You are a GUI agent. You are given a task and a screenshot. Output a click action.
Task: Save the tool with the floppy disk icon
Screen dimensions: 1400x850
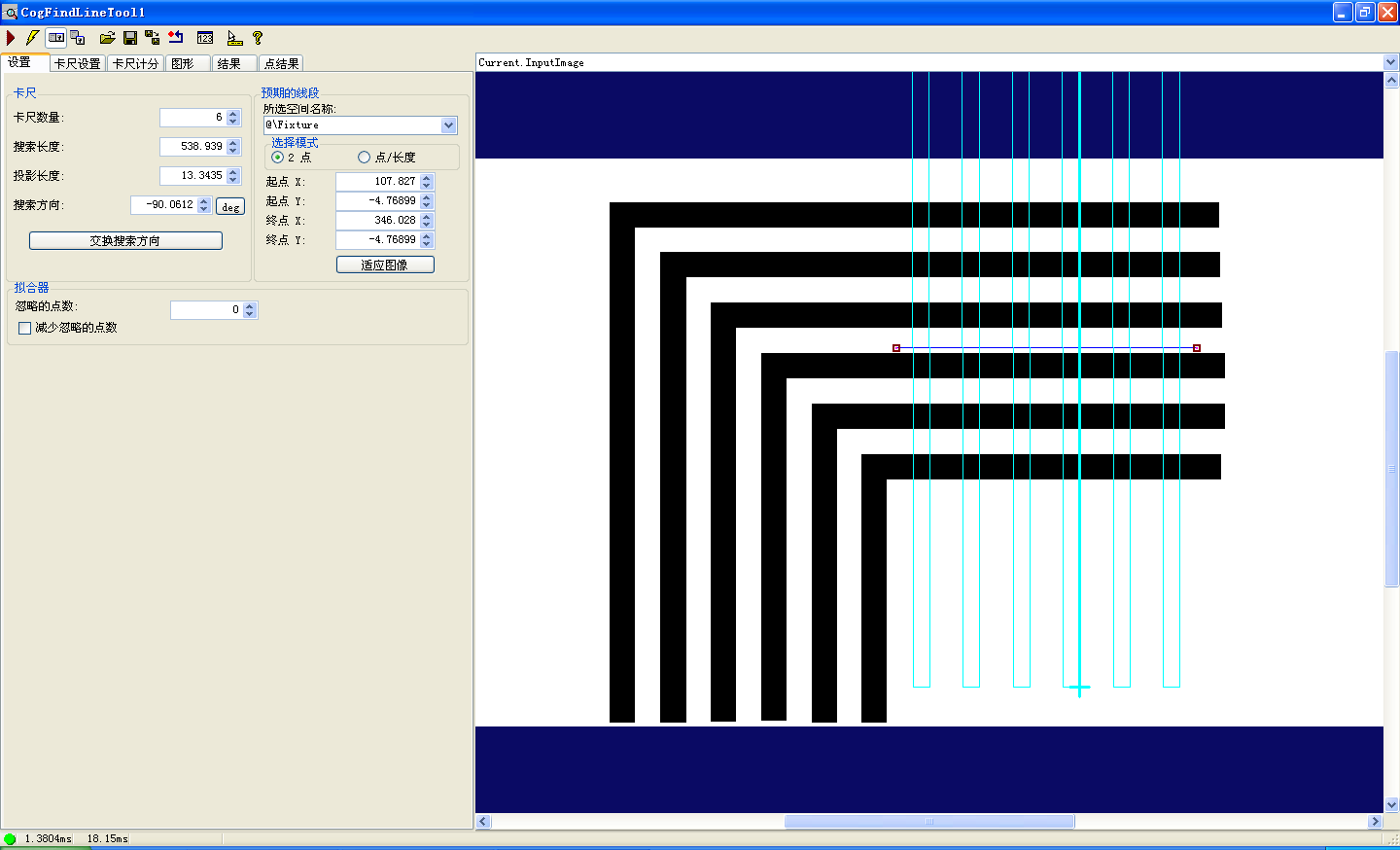coord(129,38)
